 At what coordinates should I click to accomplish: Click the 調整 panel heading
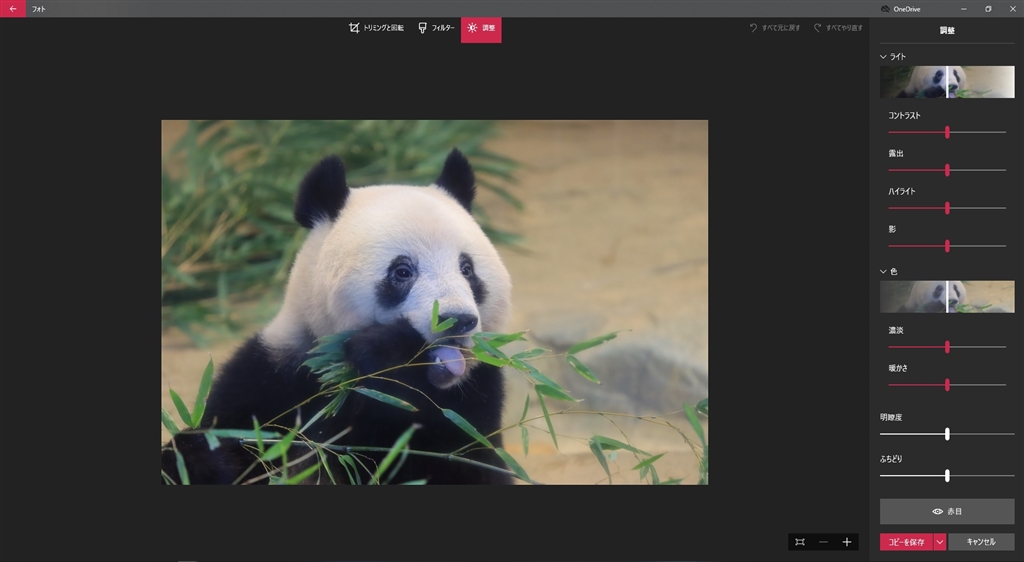[947, 31]
